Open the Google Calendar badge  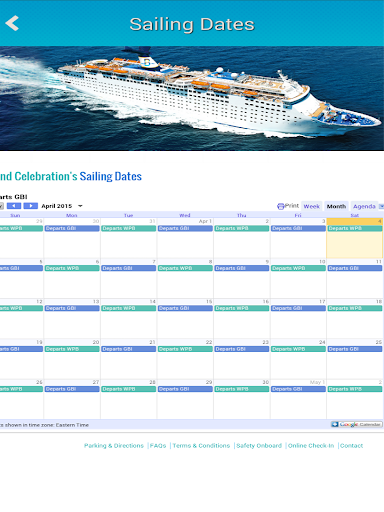[356, 424]
